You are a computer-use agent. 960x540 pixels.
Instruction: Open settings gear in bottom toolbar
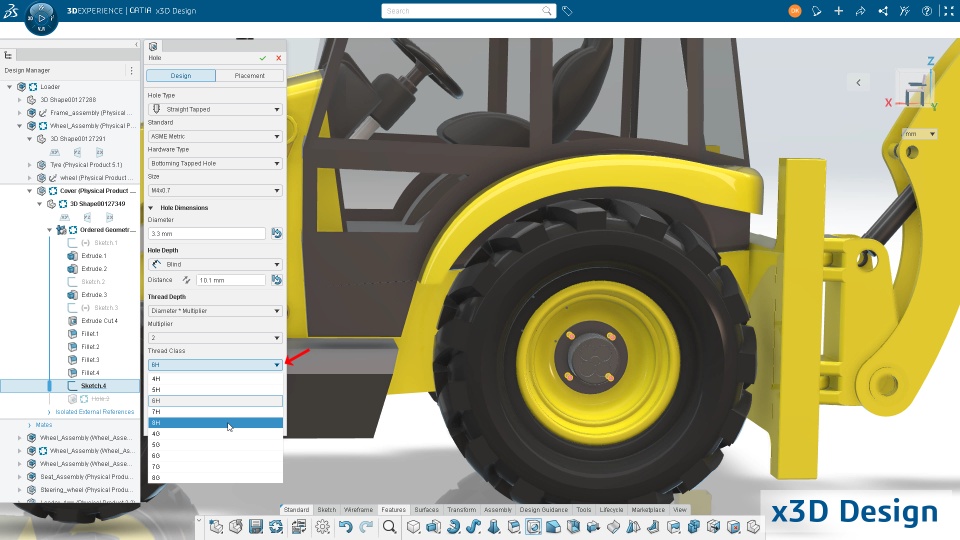pyautogui.click(x=323, y=527)
